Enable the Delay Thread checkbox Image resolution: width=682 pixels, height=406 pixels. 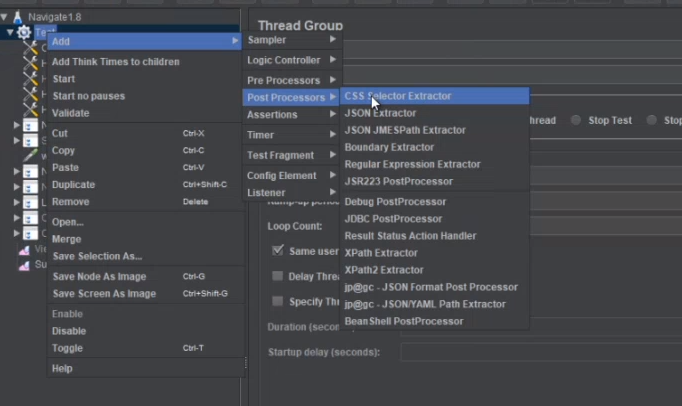tap(279, 275)
